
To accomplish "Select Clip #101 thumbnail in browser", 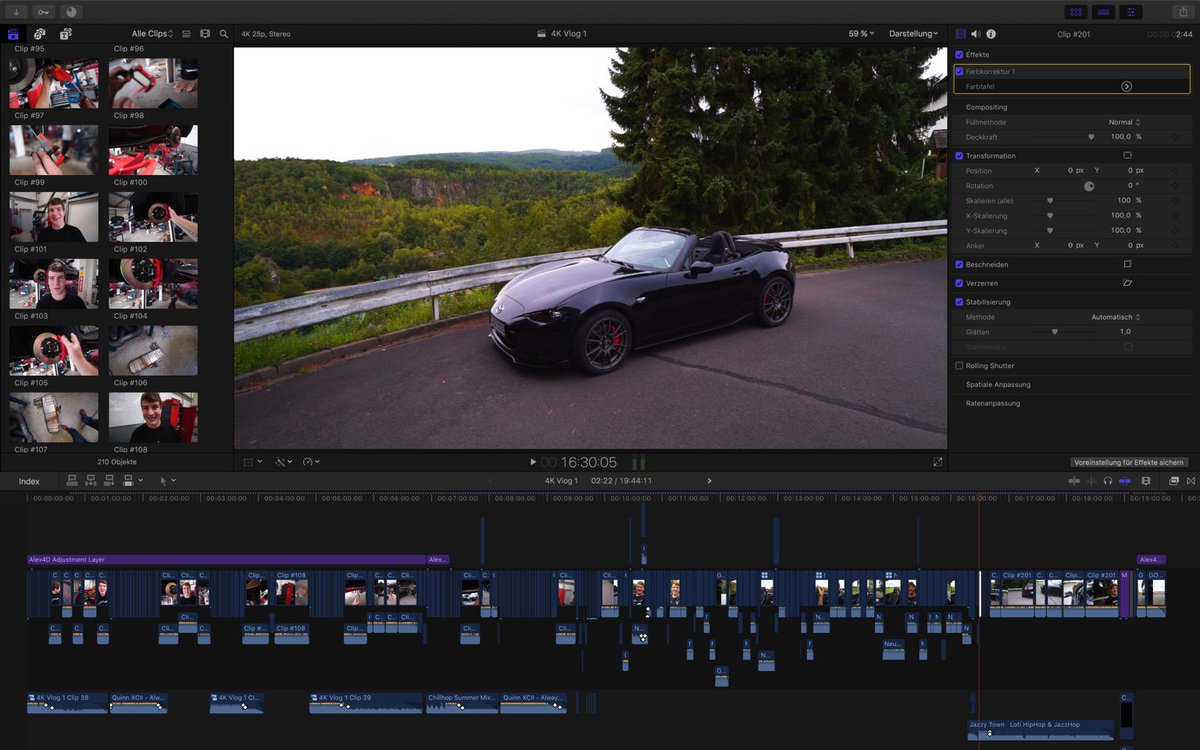I will coord(54,217).
